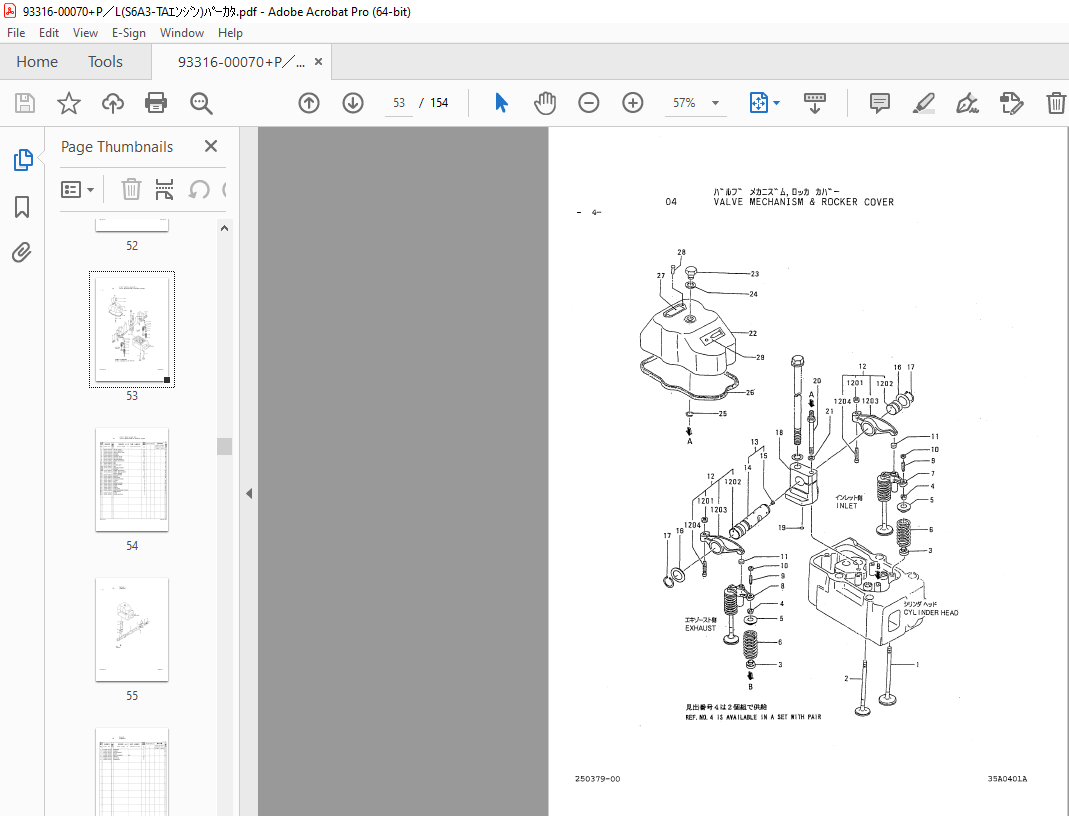Image resolution: width=1069 pixels, height=816 pixels.
Task: Click the Extract pages scissors icon
Action: tap(164, 189)
